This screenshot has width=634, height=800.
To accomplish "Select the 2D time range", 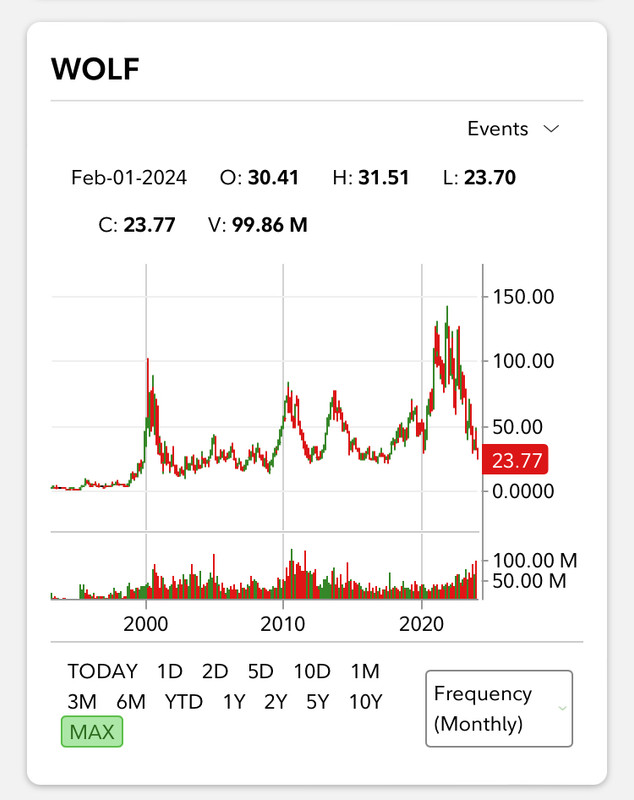I will pyautogui.click(x=215, y=671).
